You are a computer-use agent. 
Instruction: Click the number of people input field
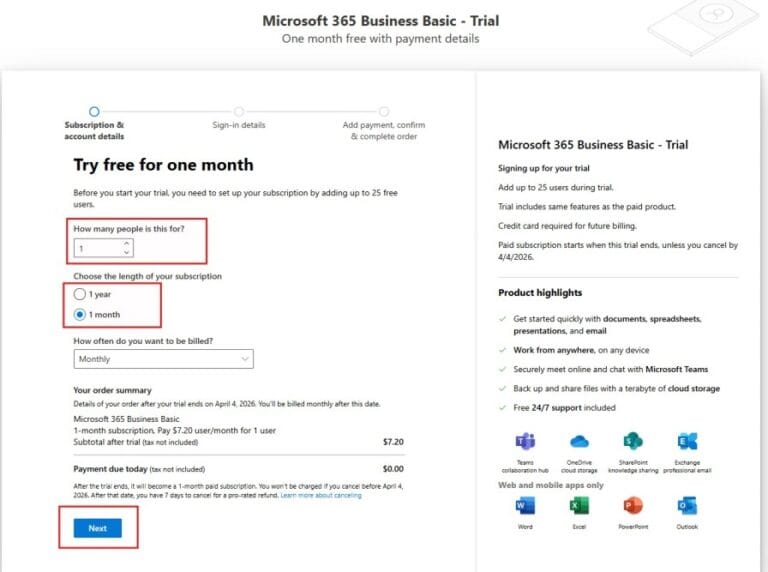point(103,248)
